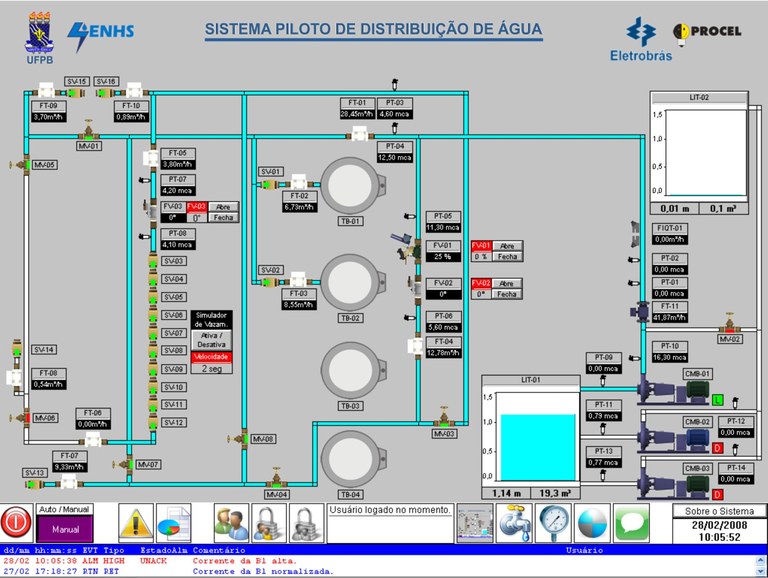768x578 pixels.
Task: Toggle the CMB-02 red D status indicator
Action: tap(717, 447)
